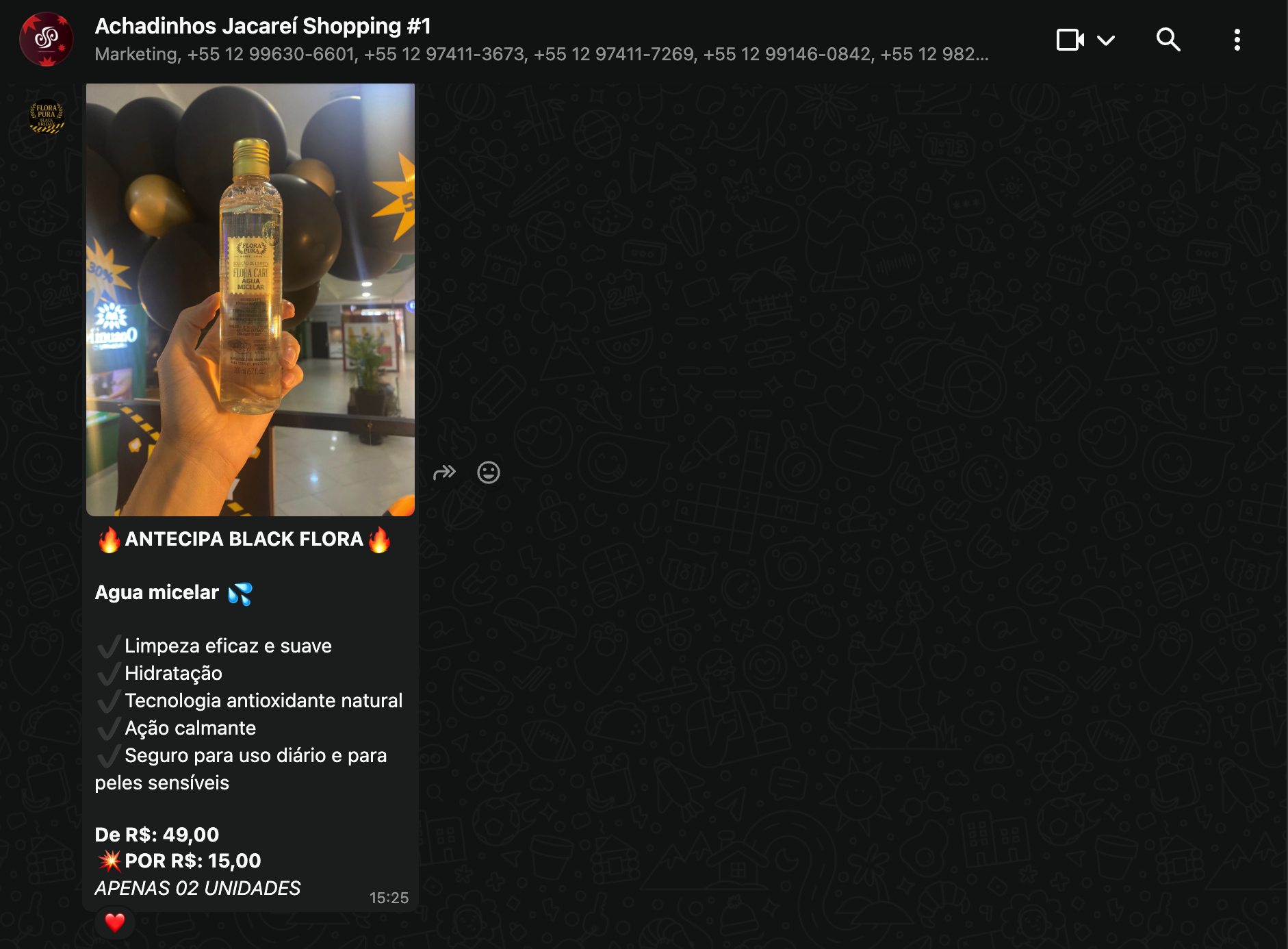Open the micellar water bottle photo
The height and width of the screenshot is (949, 1288).
(x=250, y=300)
